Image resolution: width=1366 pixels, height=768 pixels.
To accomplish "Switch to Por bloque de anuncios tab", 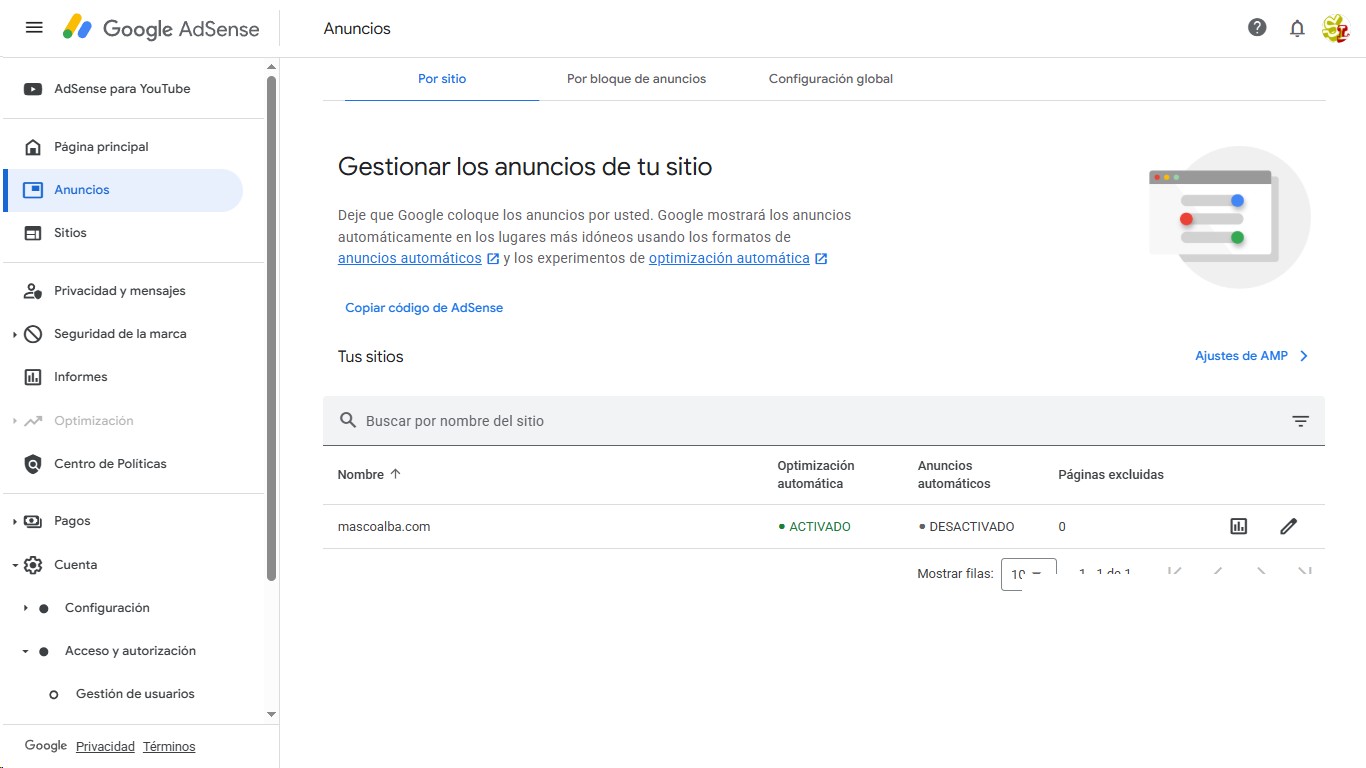I will point(636,79).
